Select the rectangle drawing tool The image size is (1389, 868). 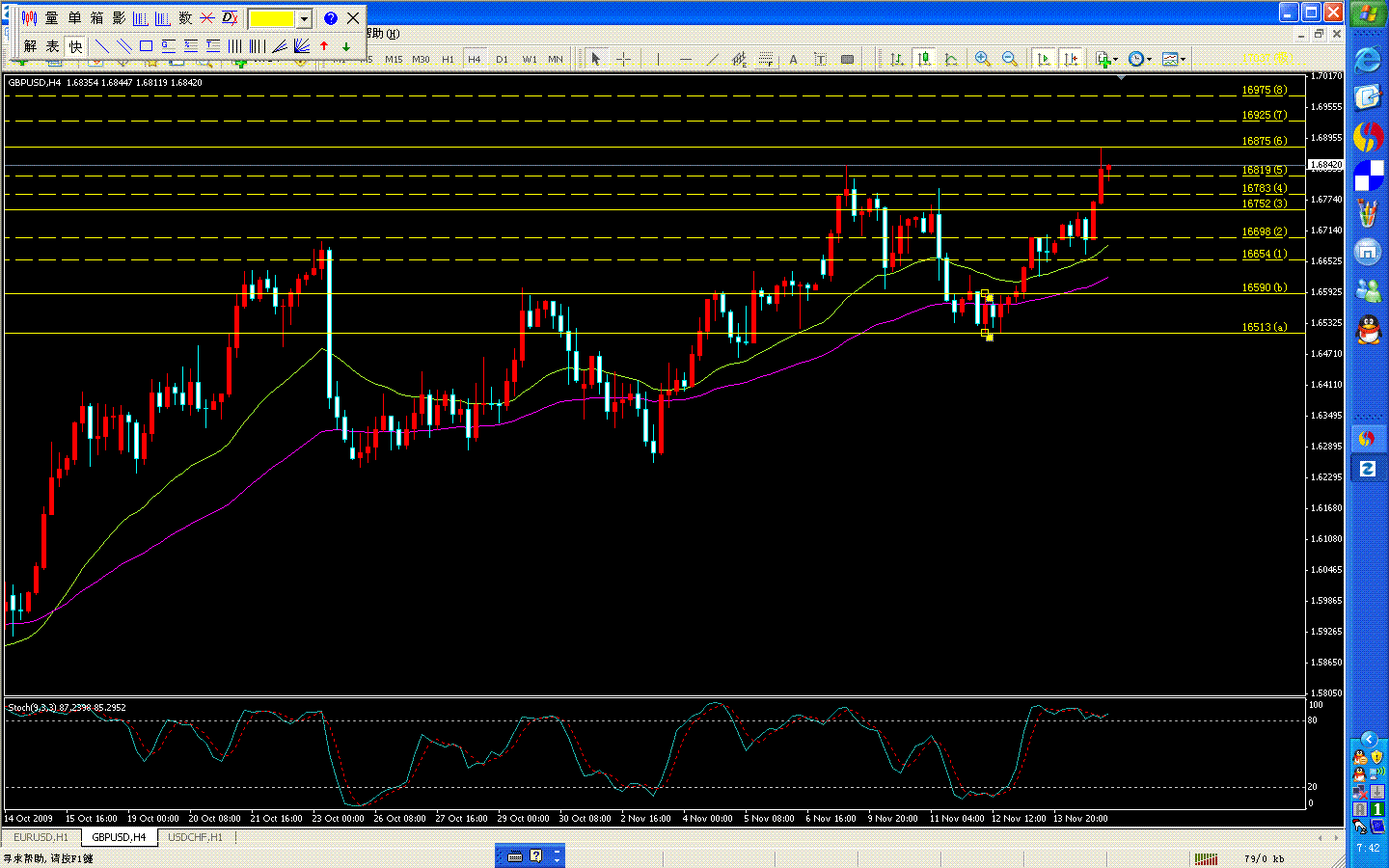click(x=146, y=45)
